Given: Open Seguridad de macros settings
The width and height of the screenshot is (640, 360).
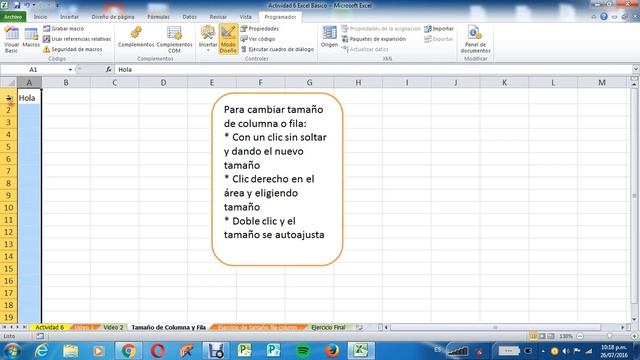Looking at the screenshot, I should pyautogui.click(x=73, y=49).
